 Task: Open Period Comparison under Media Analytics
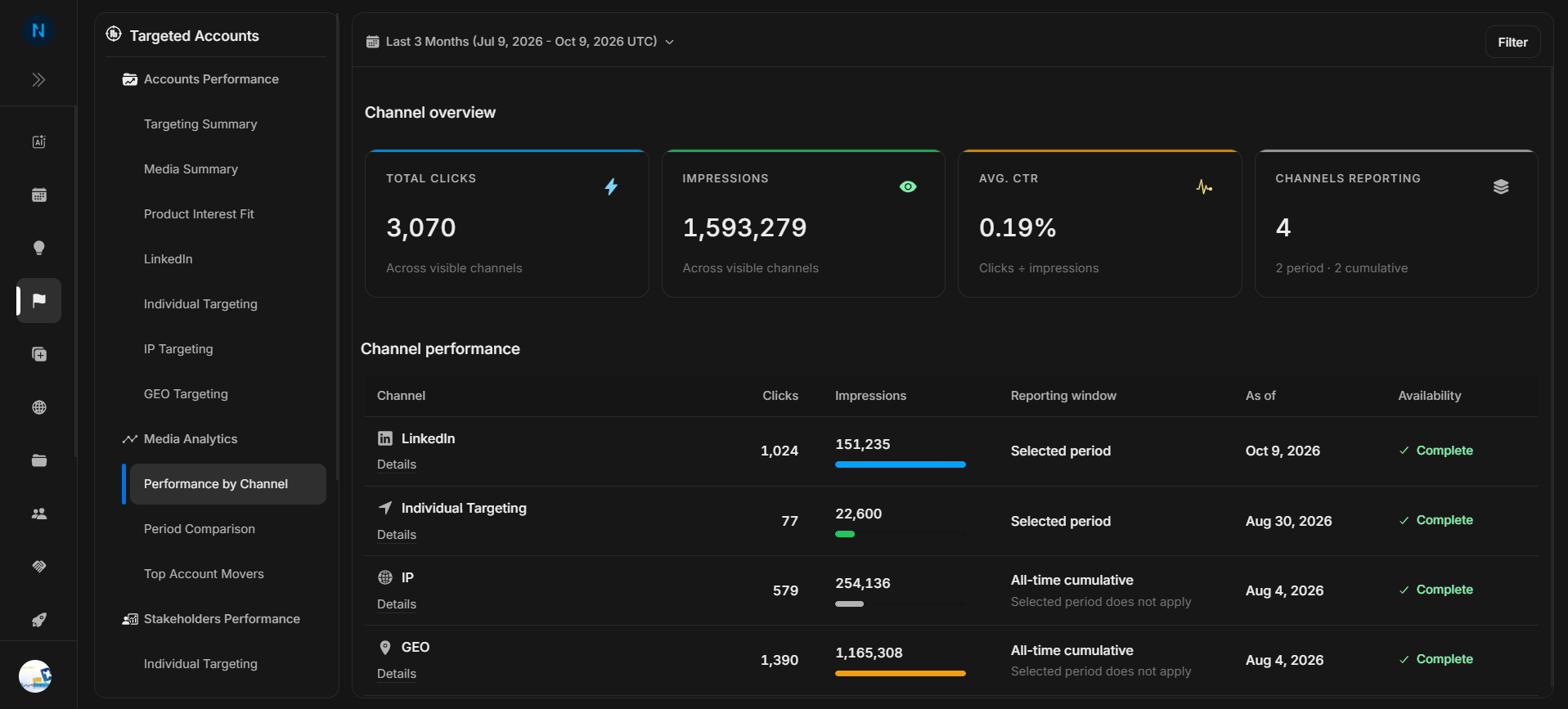tap(200, 529)
